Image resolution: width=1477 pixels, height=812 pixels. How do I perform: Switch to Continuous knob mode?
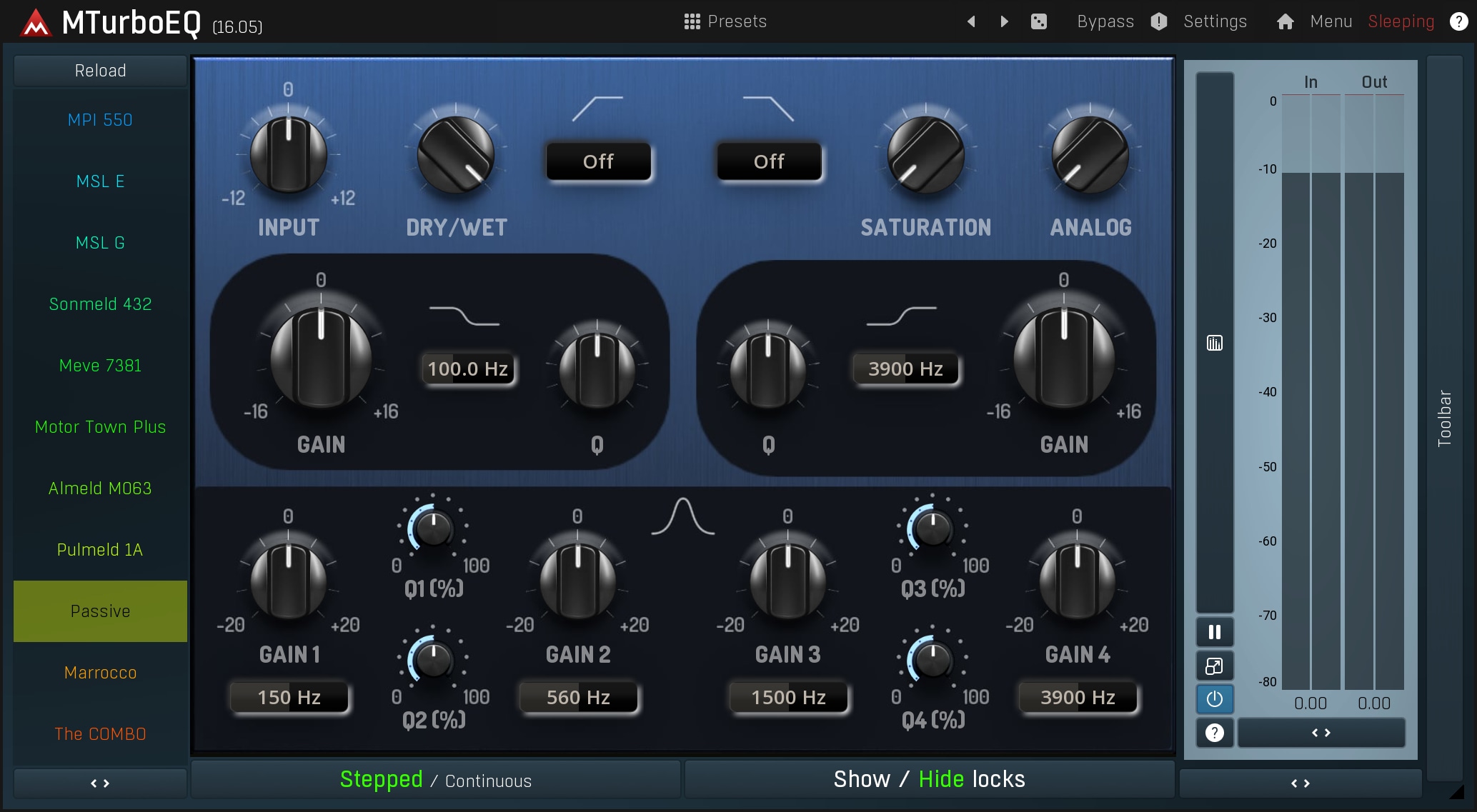pos(488,781)
